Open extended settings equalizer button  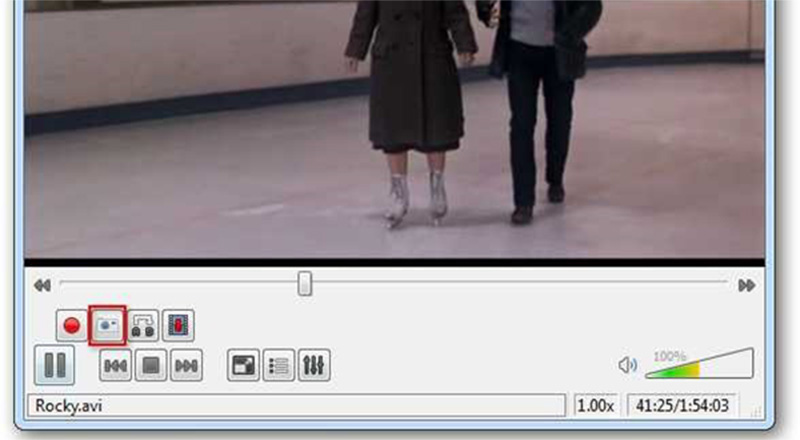click(x=313, y=367)
